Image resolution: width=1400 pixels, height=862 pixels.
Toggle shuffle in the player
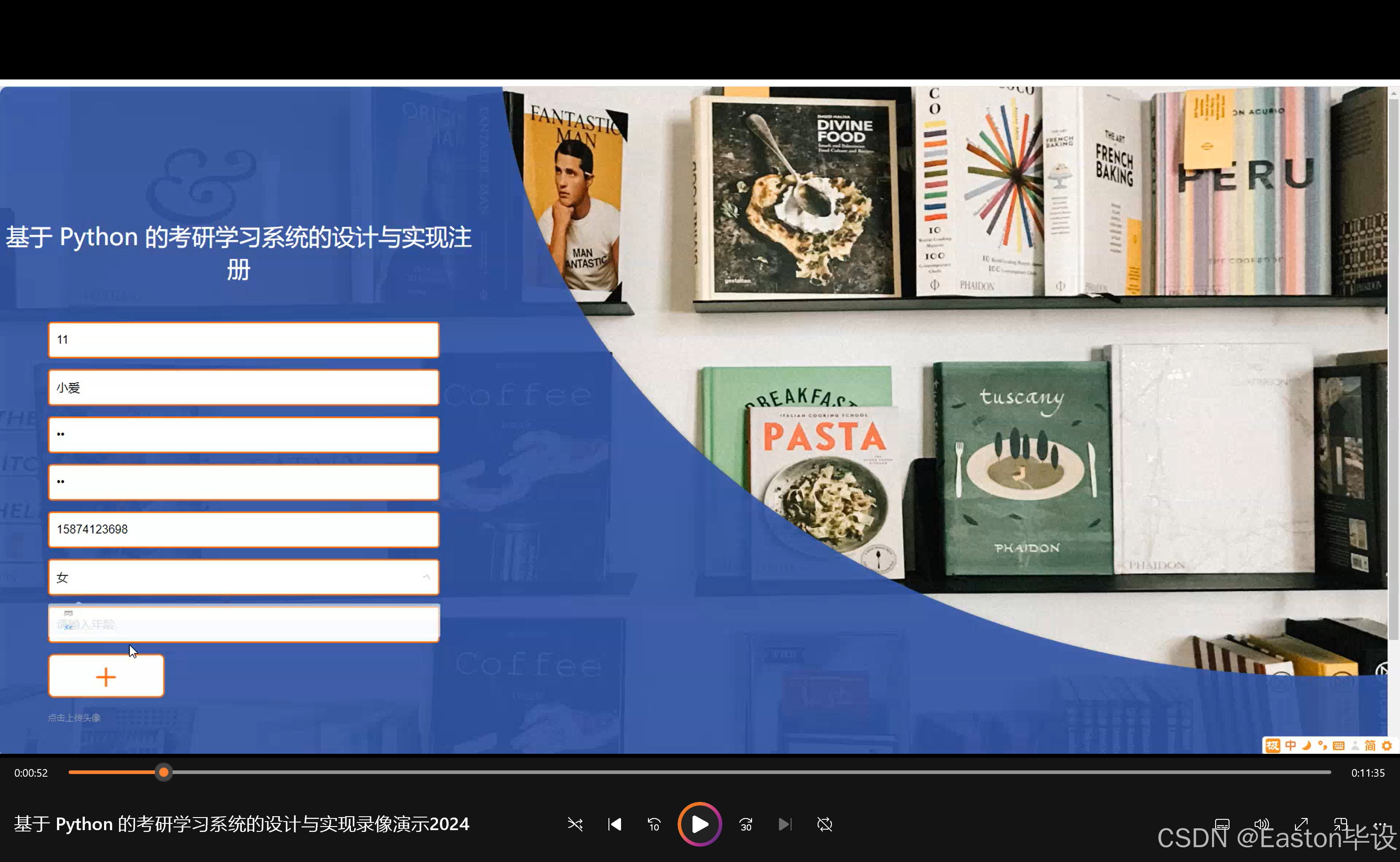(575, 824)
